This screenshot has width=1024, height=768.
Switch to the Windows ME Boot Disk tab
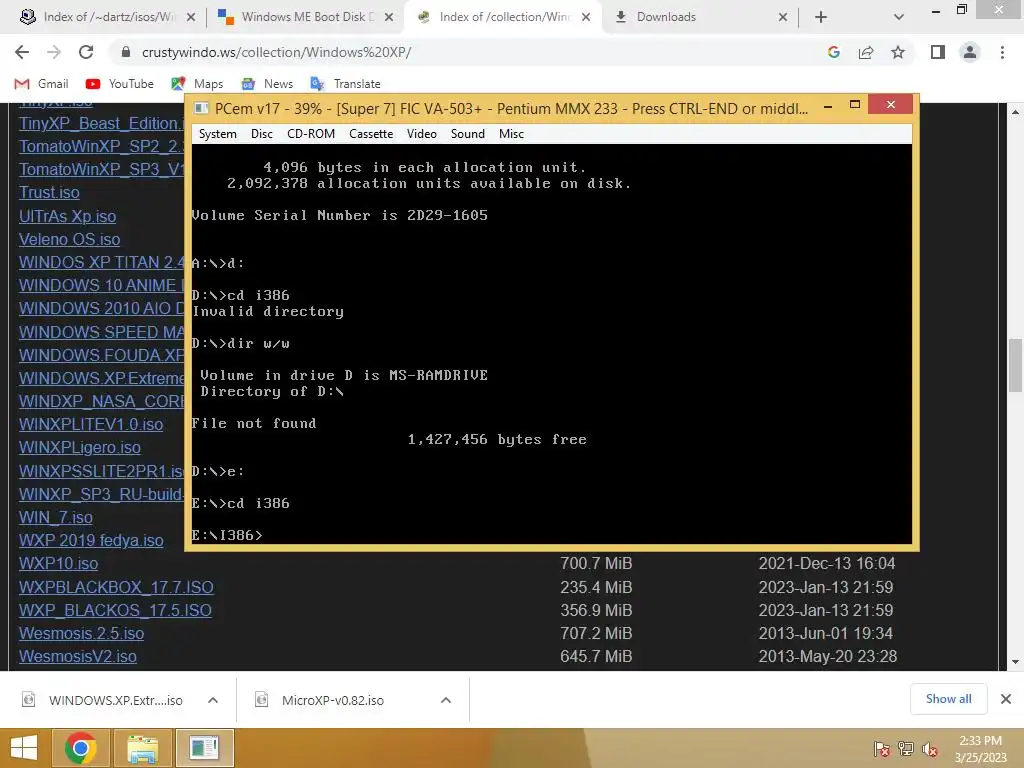click(x=304, y=17)
